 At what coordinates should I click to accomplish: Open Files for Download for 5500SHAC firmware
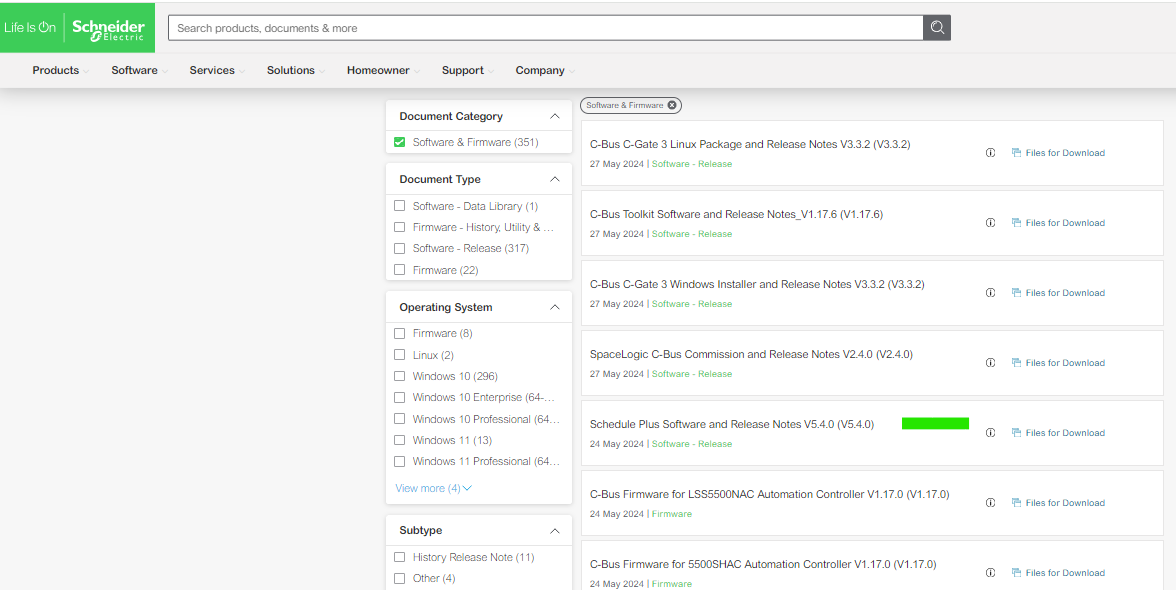tap(1058, 573)
